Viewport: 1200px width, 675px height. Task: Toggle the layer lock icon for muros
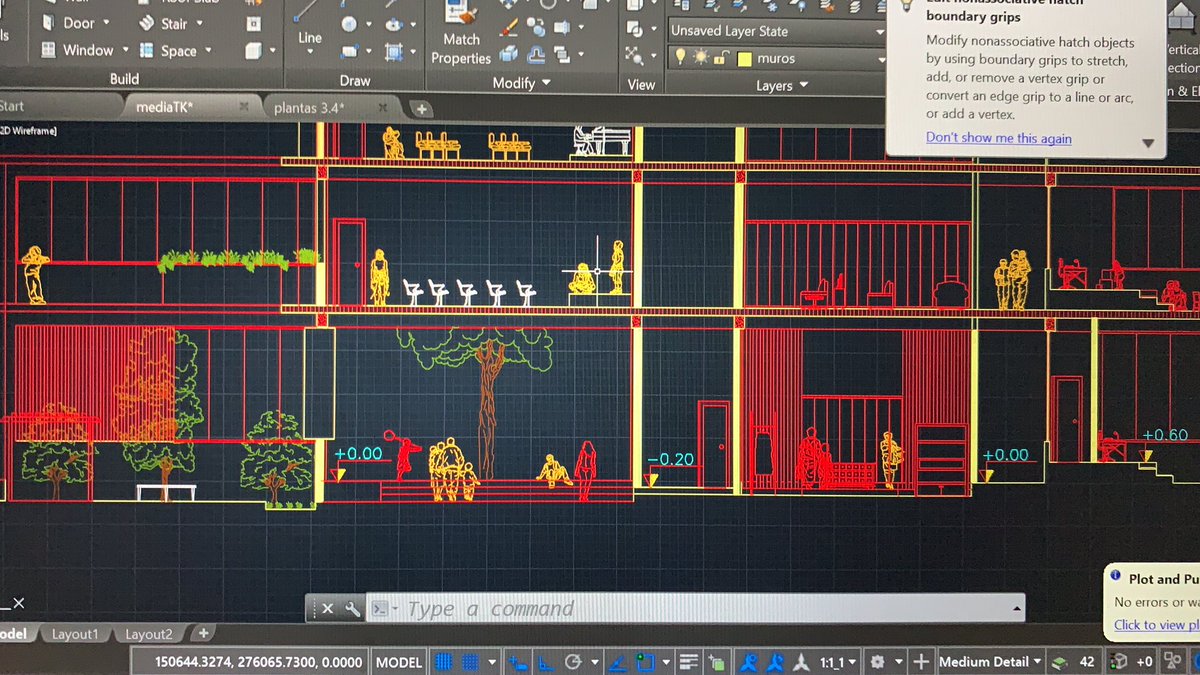click(x=720, y=59)
